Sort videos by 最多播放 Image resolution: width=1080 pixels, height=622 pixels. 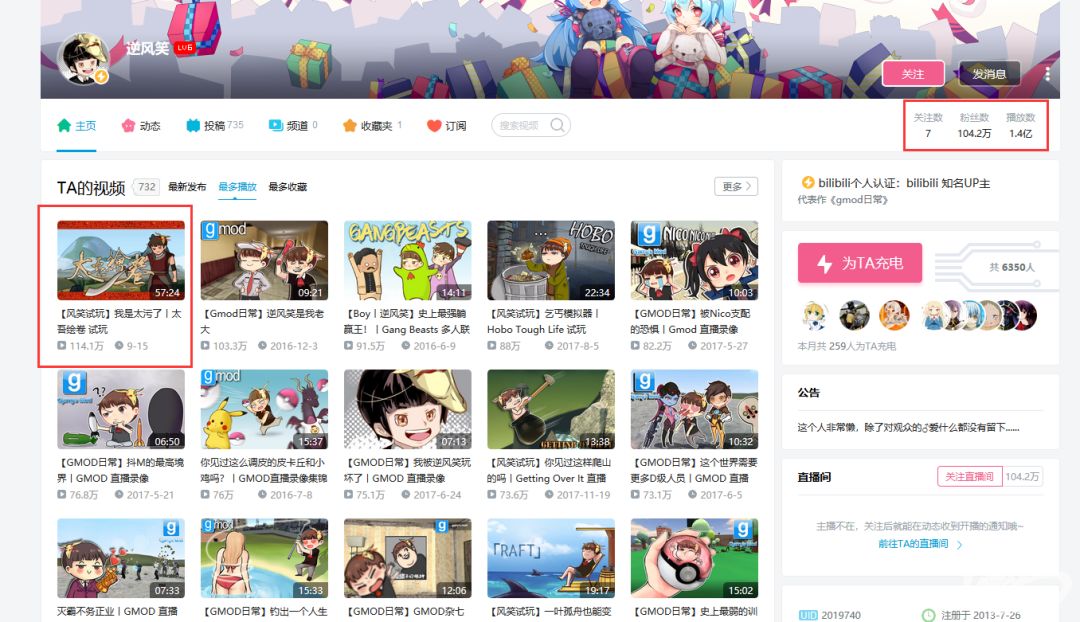point(237,187)
